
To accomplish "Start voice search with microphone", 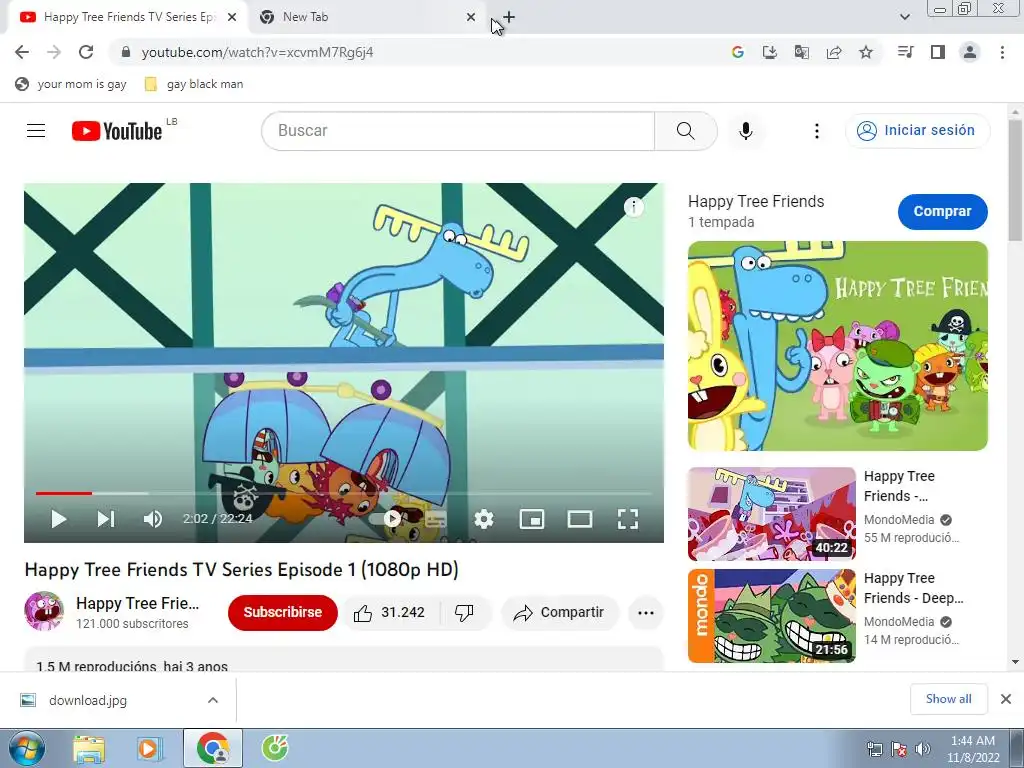I will click(746, 131).
